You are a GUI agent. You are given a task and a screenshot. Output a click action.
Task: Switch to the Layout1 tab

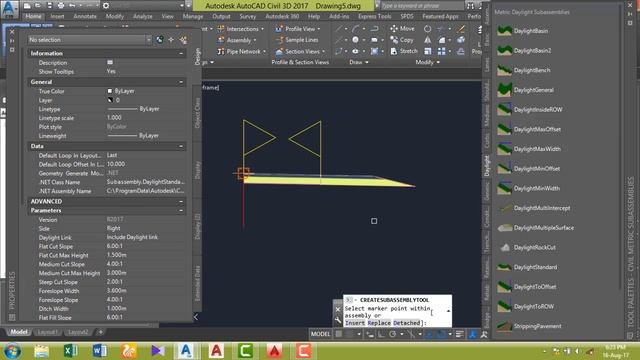[47, 332]
